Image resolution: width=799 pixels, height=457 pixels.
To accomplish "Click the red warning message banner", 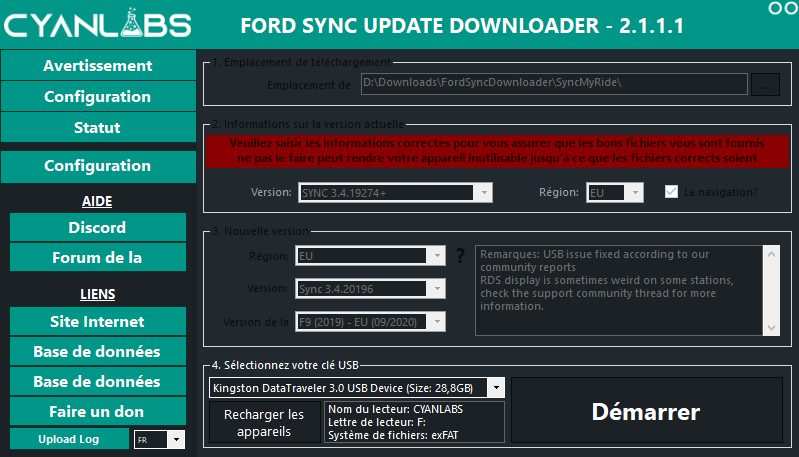I will (x=497, y=151).
